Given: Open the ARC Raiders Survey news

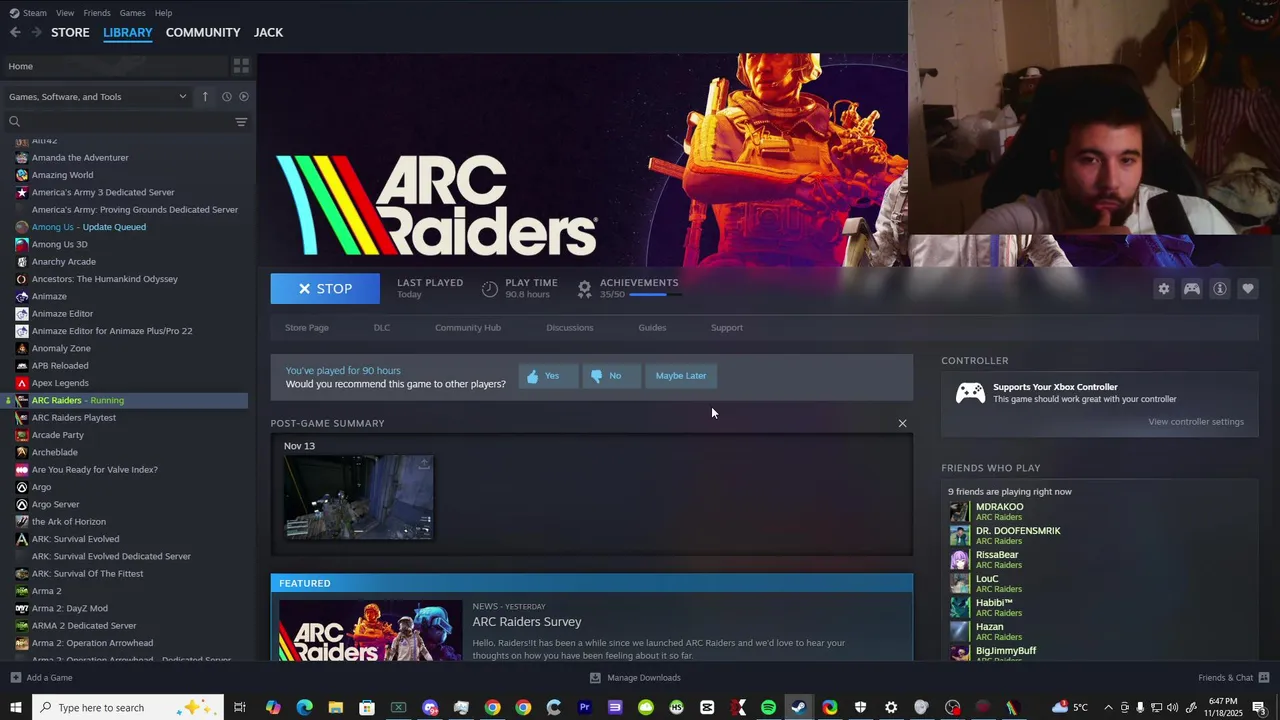Looking at the screenshot, I should 527,622.
